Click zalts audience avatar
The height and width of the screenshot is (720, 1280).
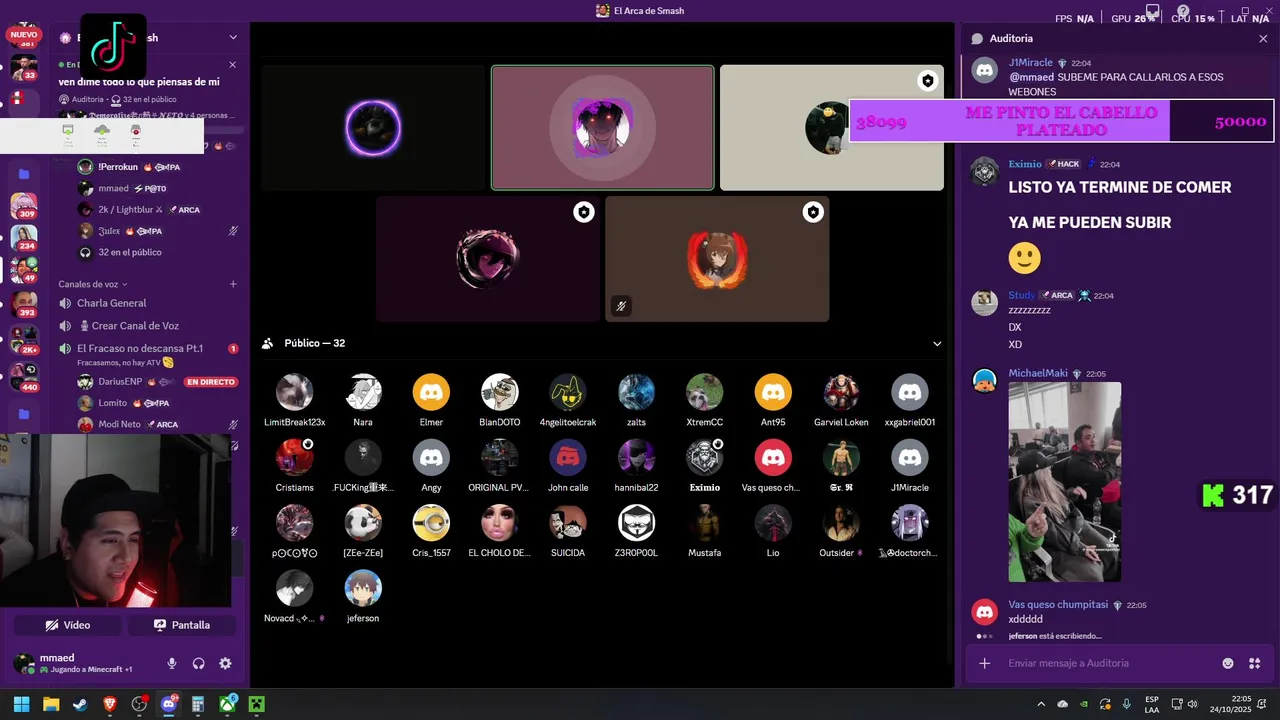point(636,392)
